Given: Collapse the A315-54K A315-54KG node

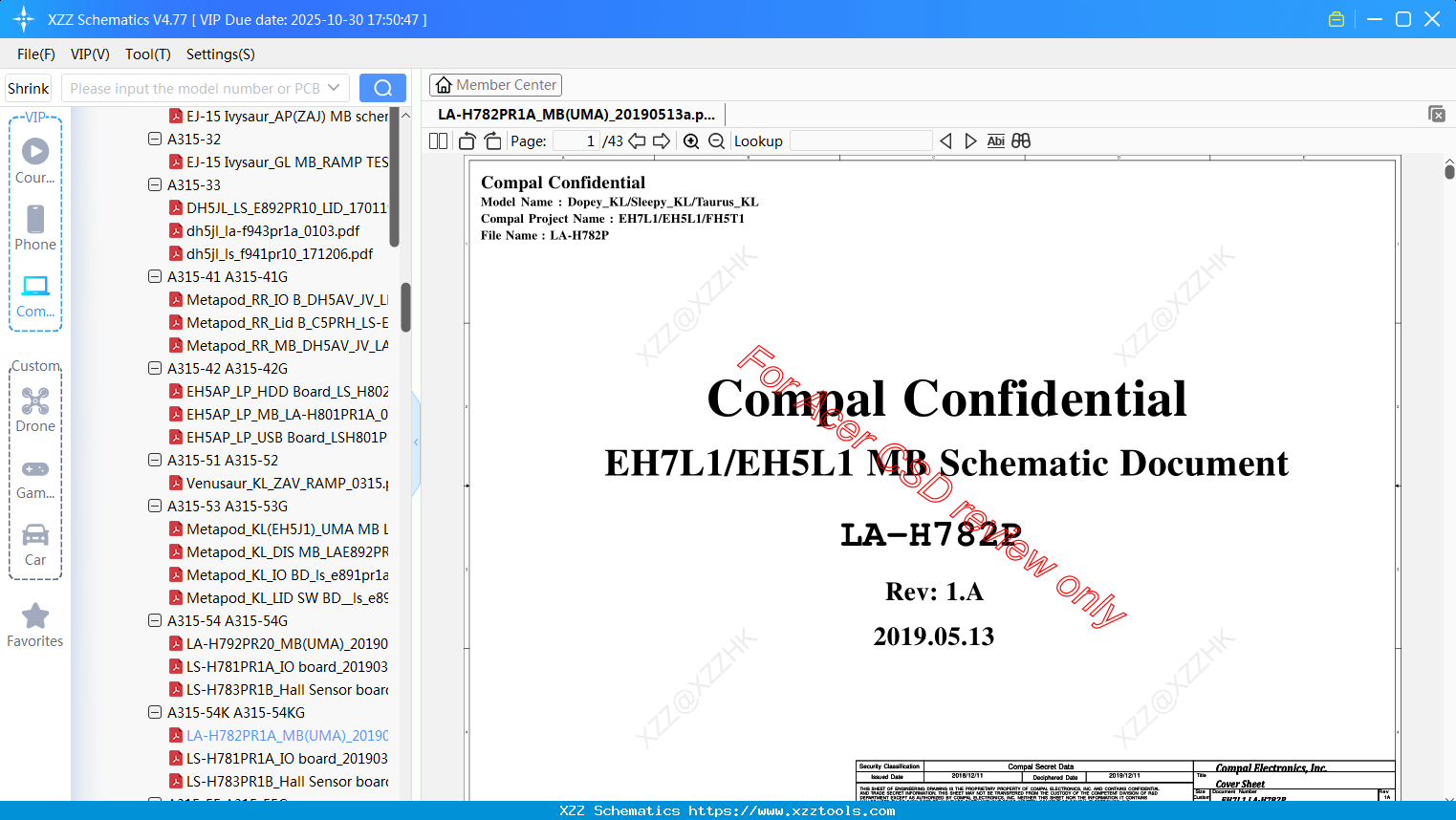Looking at the screenshot, I should point(155,712).
